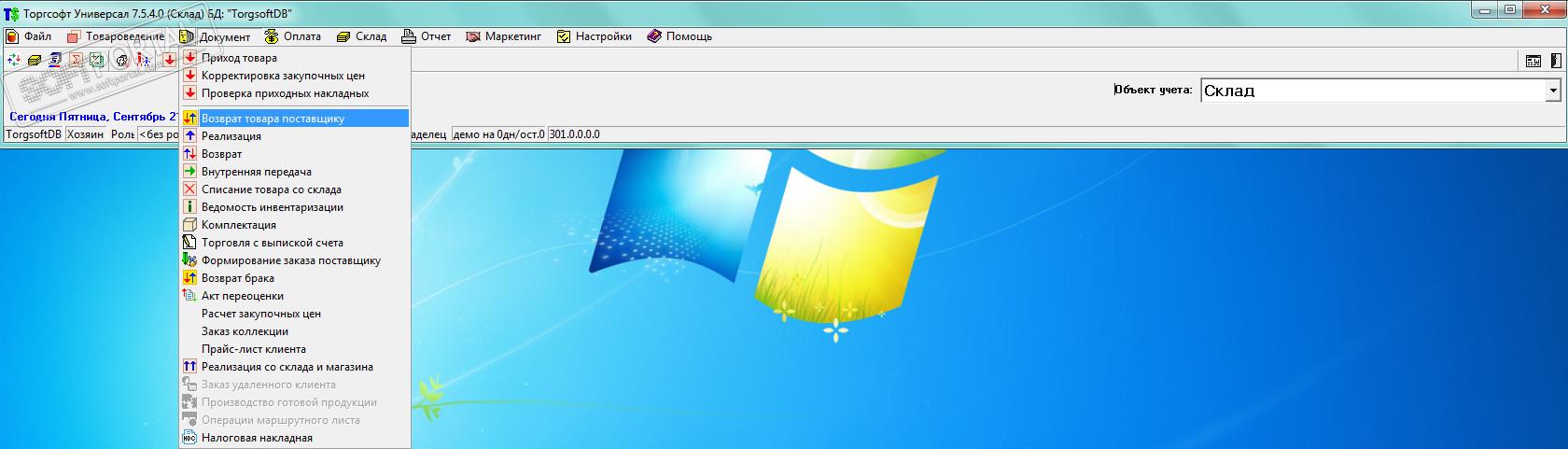
Task: Click greyed Производство готовой продукции entry
Action: pyautogui.click(x=295, y=402)
